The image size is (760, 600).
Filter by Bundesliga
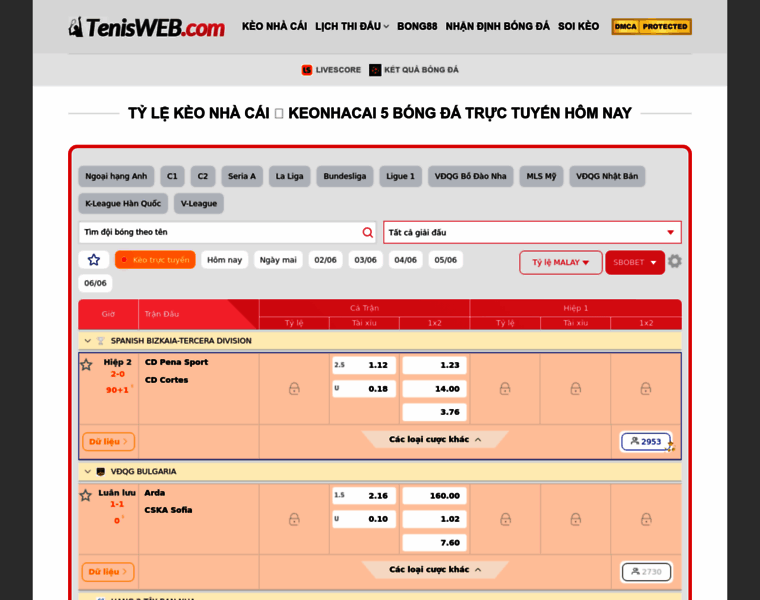345,176
